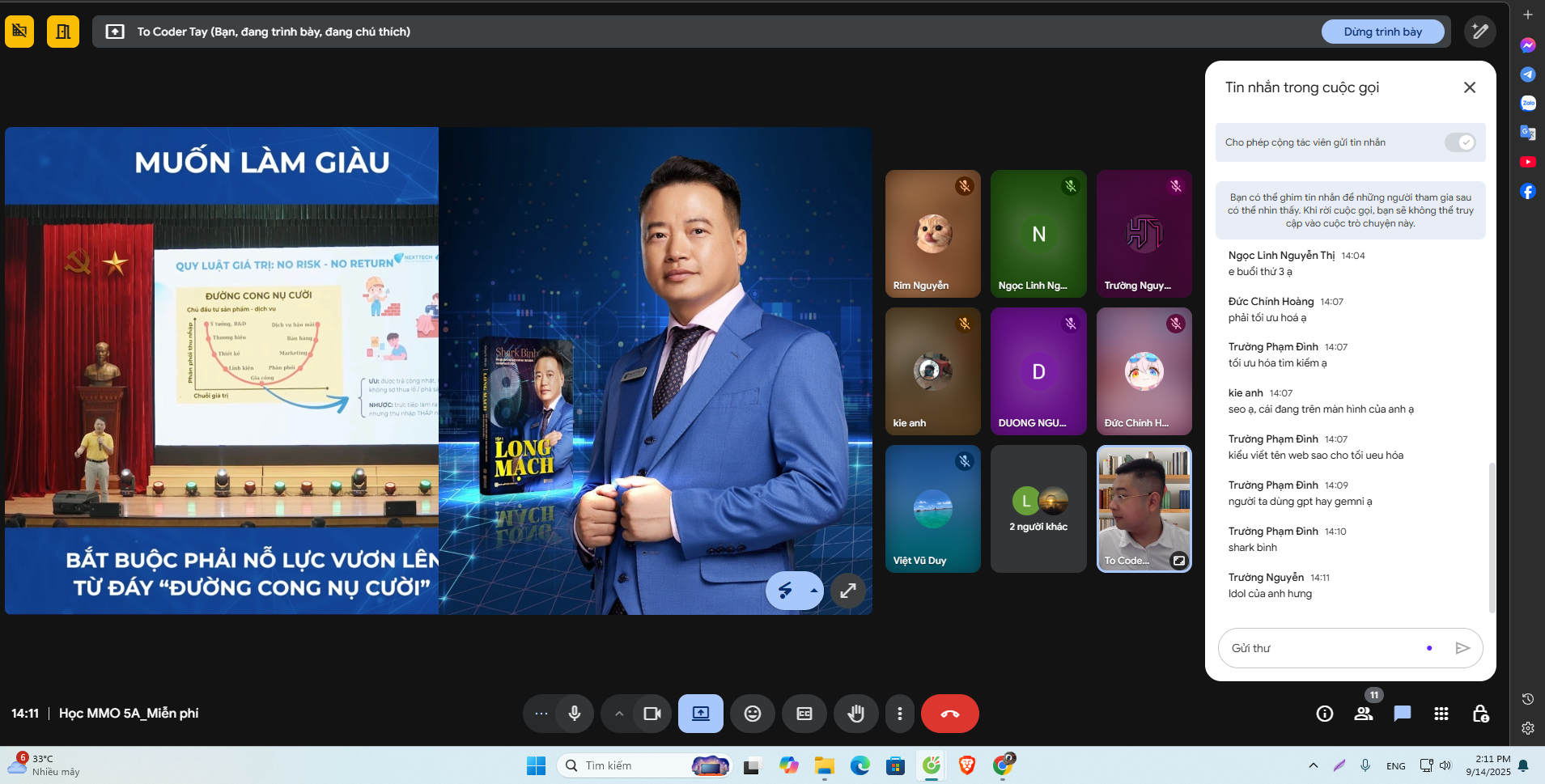Screen dimensions: 1545x784
Task: Open Brave browser from the taskbar
Action: (x=967, y=765)
